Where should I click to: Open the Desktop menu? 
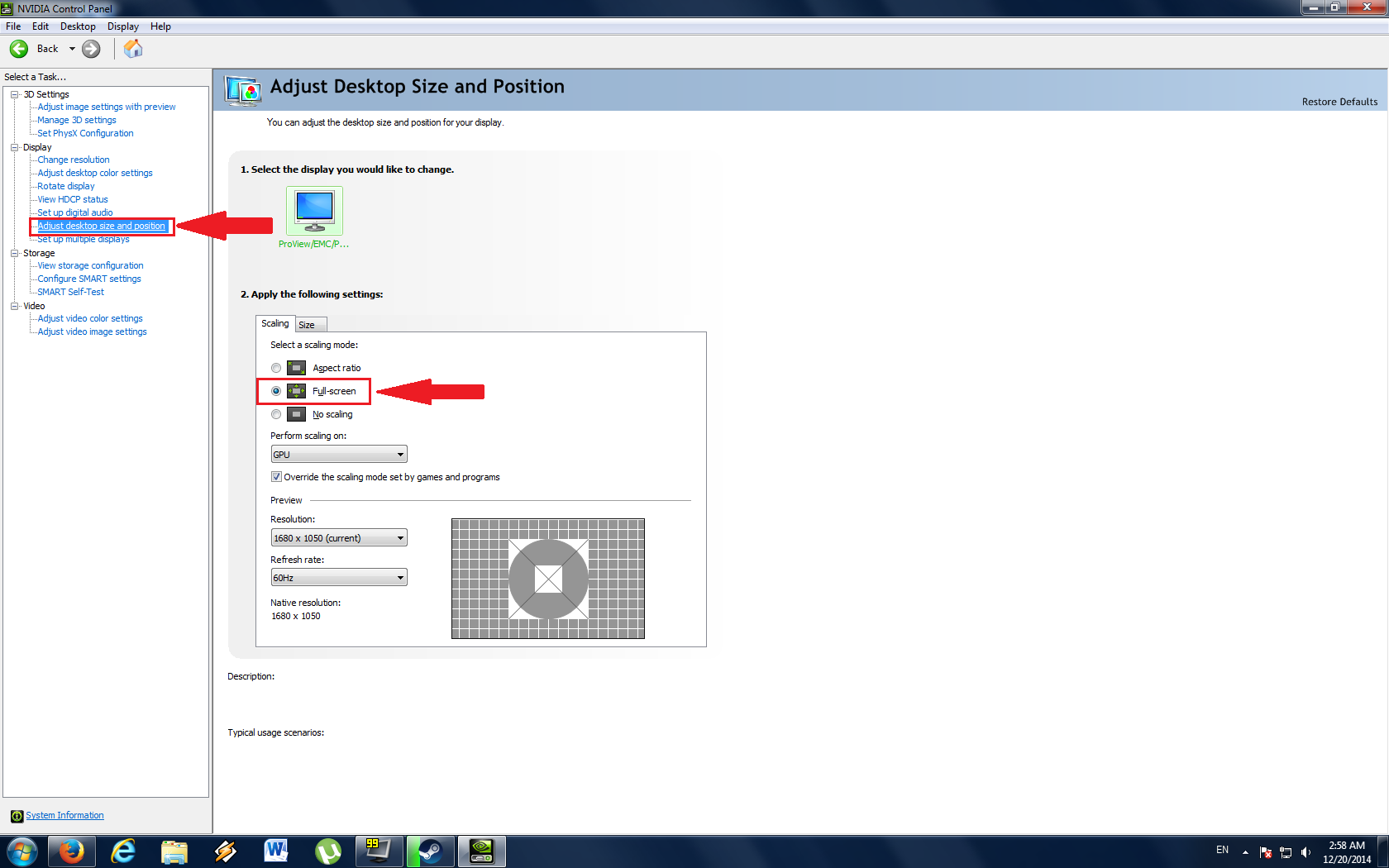tap(78, 26)
